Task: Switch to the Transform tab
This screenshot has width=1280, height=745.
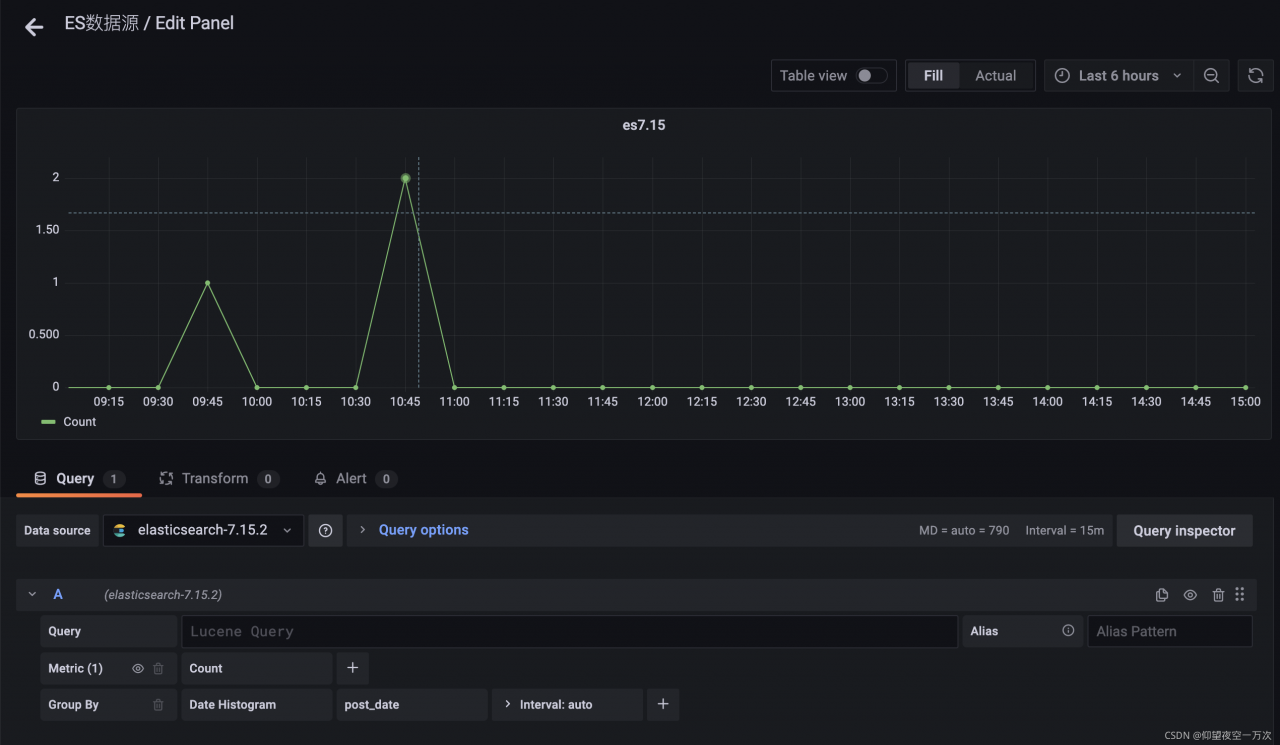Action: (x=218, y=479)
